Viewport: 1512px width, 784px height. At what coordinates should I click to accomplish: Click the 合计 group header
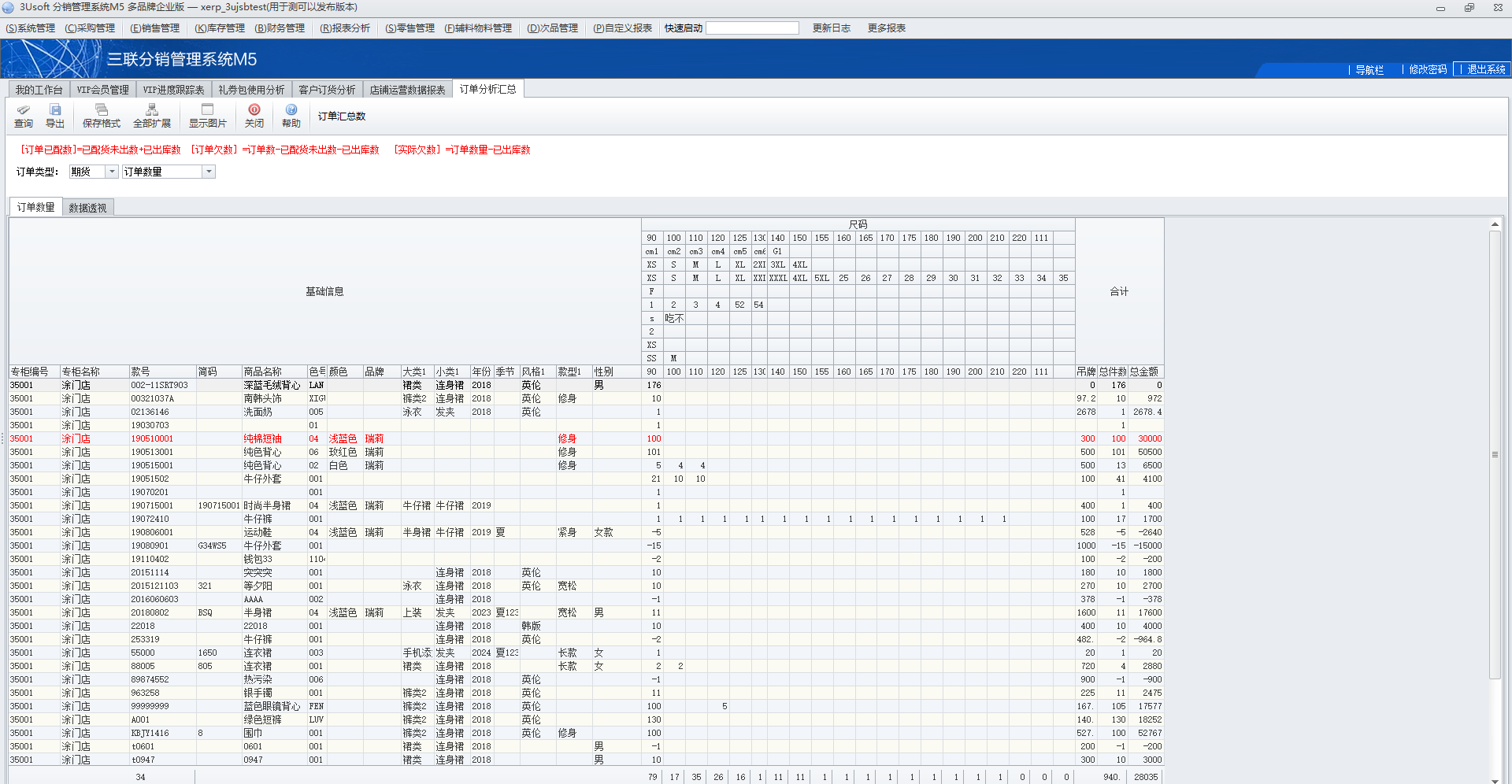tap(1119, 291)
